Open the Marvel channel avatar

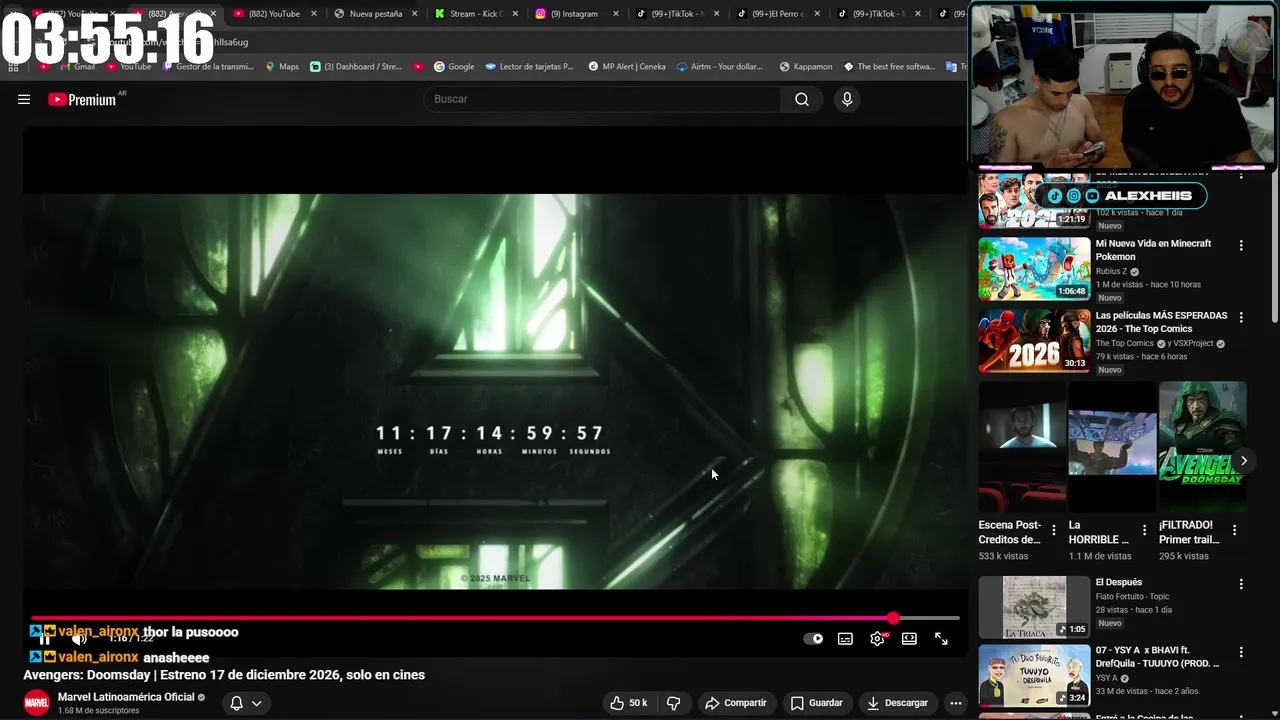[37, 703]
